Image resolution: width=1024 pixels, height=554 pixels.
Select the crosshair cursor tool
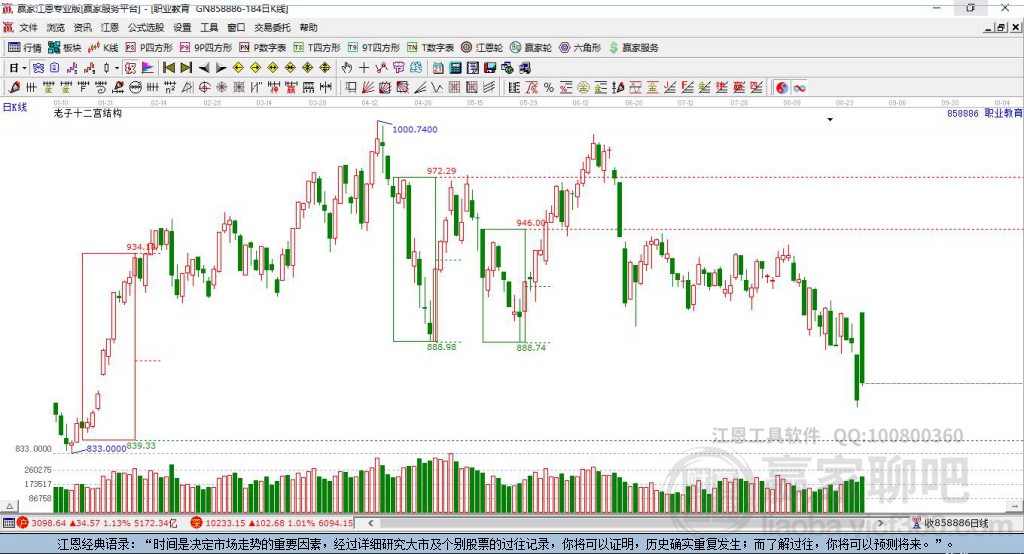pos(364,67)
